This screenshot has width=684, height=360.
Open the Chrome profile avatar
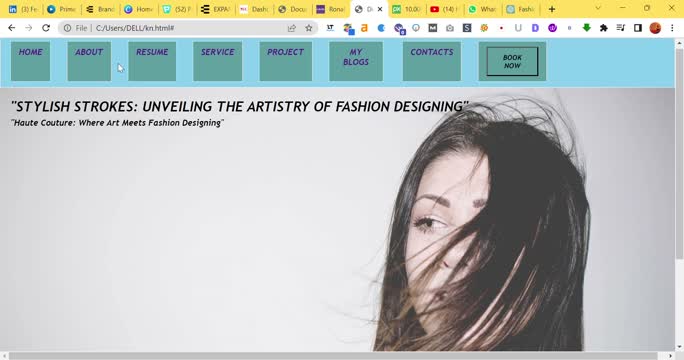655,28
